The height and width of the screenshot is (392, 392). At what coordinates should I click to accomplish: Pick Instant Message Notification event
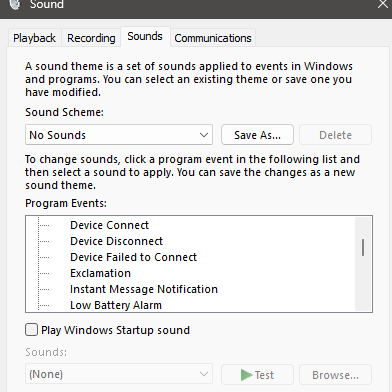(144, 289)
